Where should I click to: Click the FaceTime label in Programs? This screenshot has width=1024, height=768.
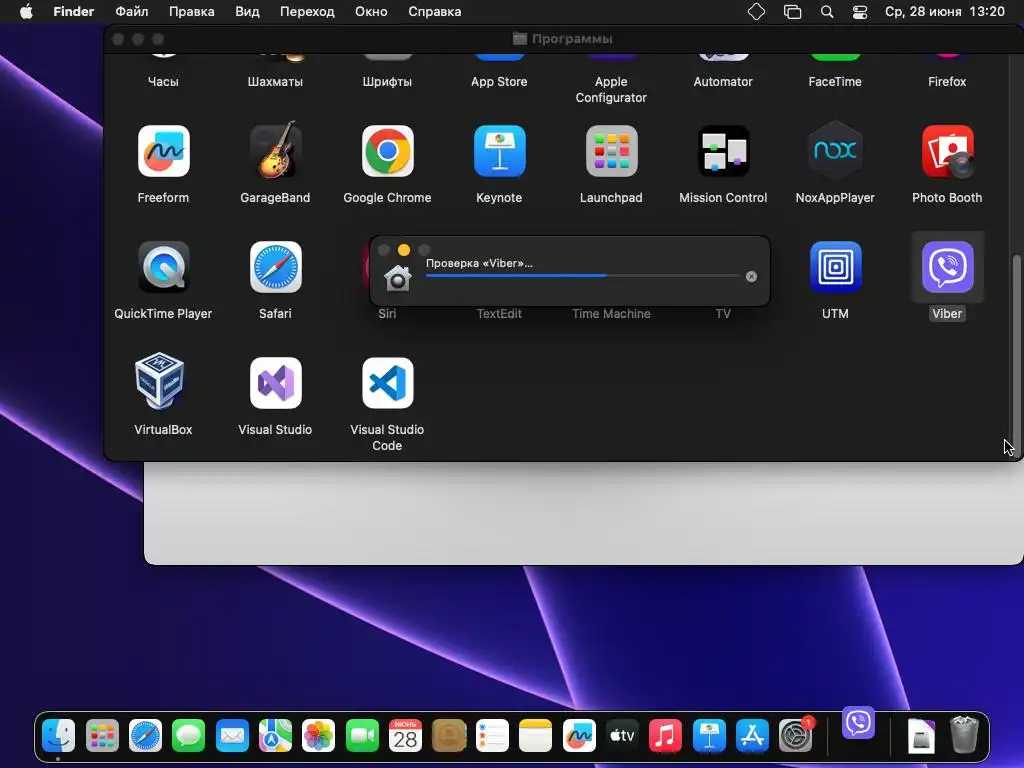click(x=835, y=82)
